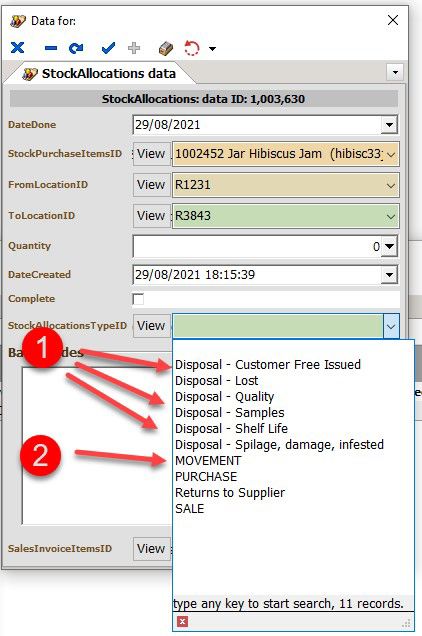This screenshot has height=636, width=422.
Task: Toggle the Complete checkbox
Action: coord(138,299)
